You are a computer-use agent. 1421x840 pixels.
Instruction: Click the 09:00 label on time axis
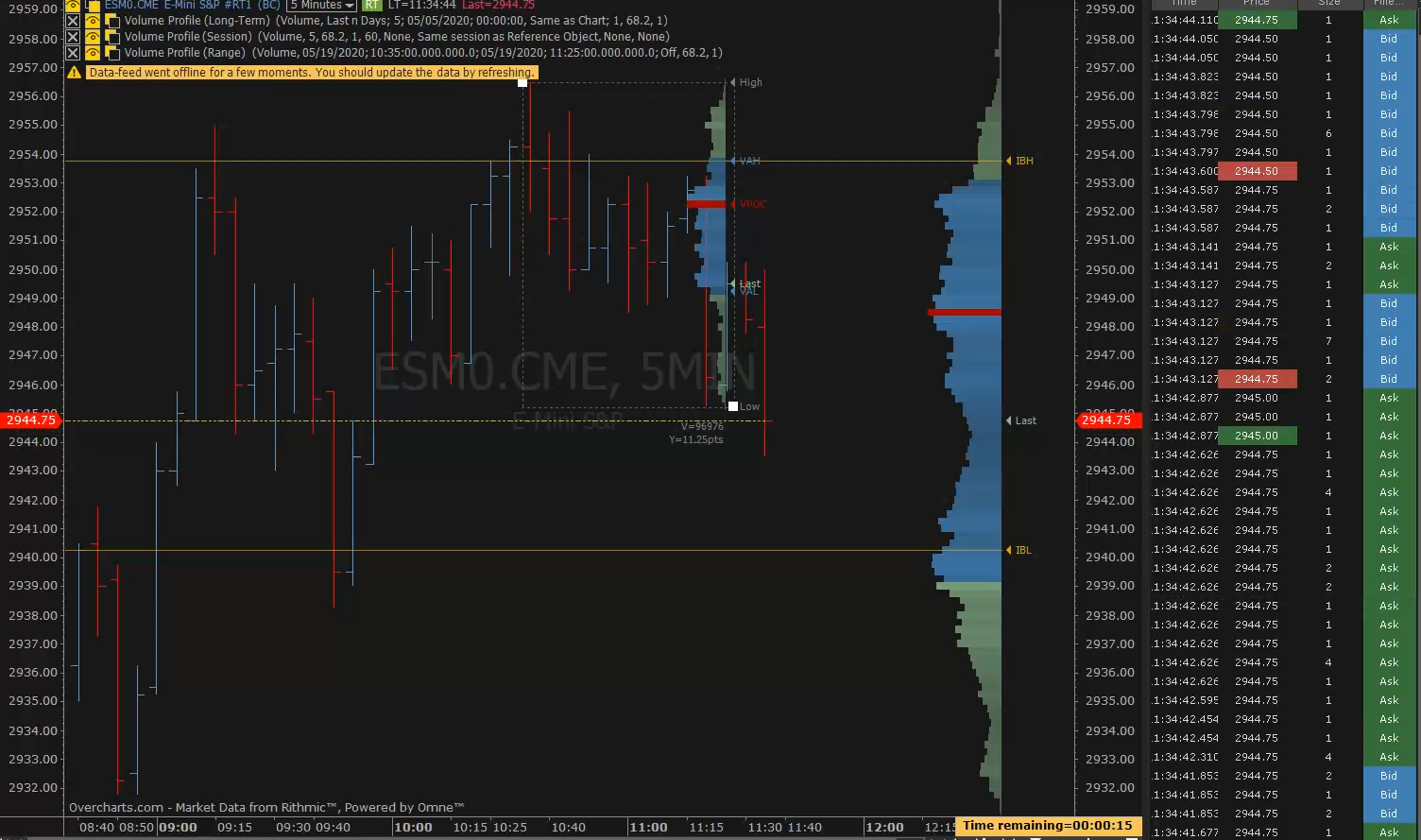tap(178, 828)
